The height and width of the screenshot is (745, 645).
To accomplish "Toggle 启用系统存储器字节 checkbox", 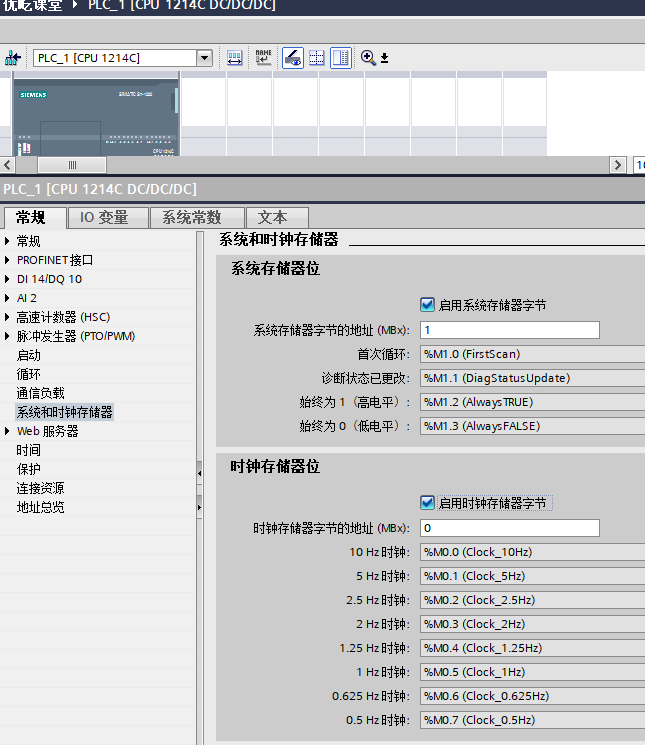I will (427, 305).
